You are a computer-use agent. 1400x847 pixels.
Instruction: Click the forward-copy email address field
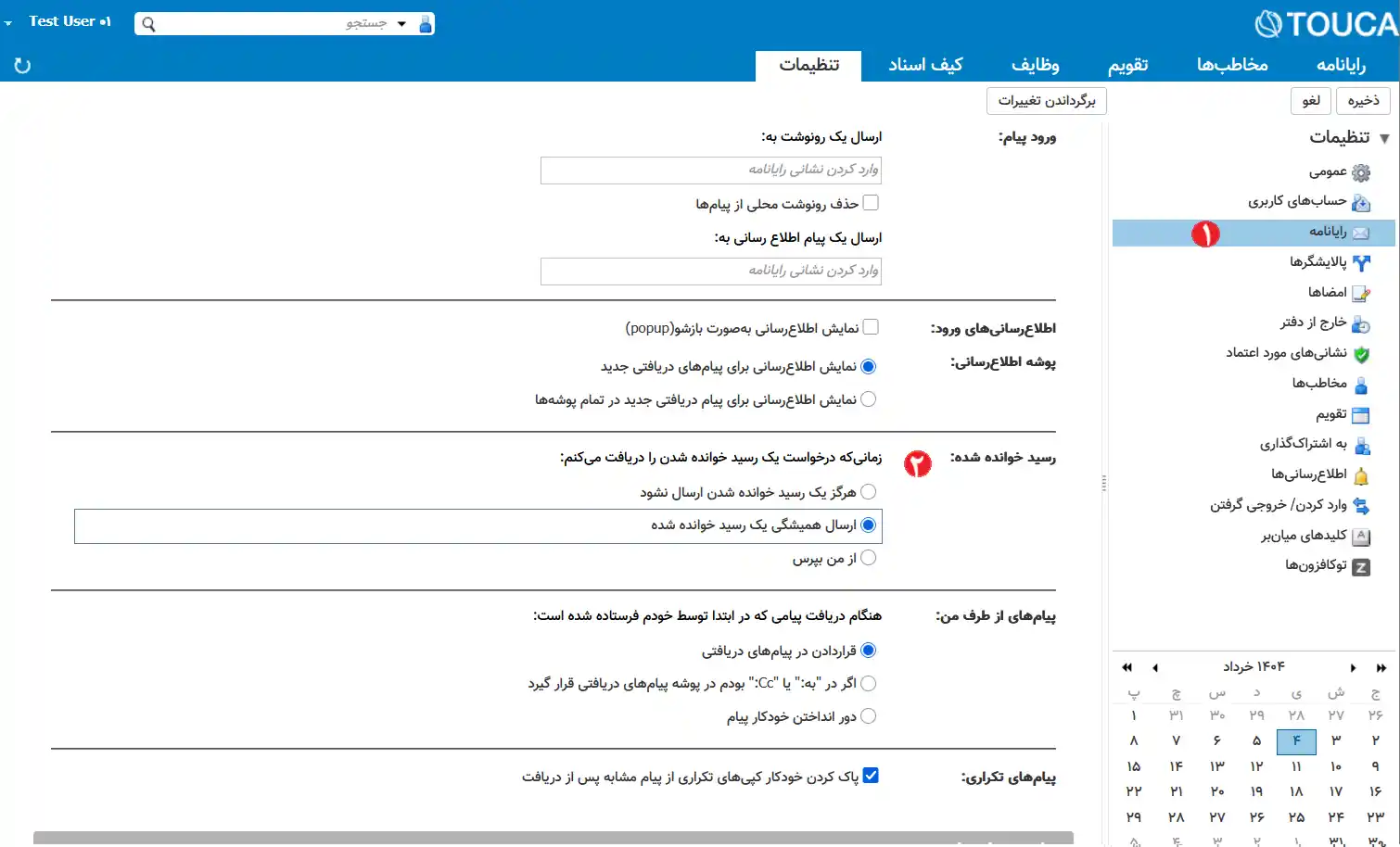[x=711, y=170]
